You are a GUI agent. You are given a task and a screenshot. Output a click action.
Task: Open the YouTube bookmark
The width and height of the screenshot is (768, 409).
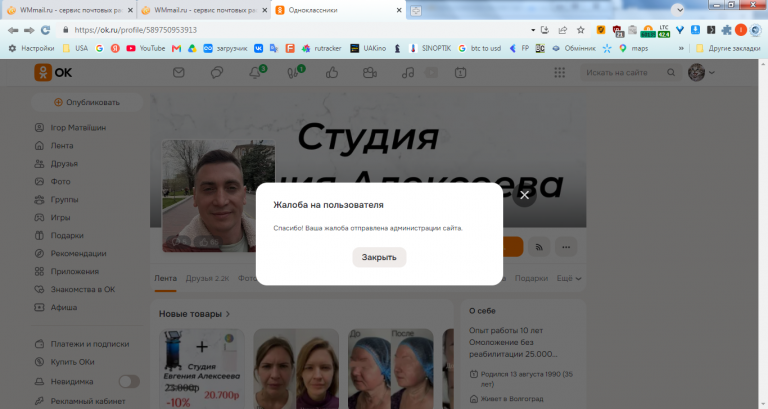(x=146, y=48)
